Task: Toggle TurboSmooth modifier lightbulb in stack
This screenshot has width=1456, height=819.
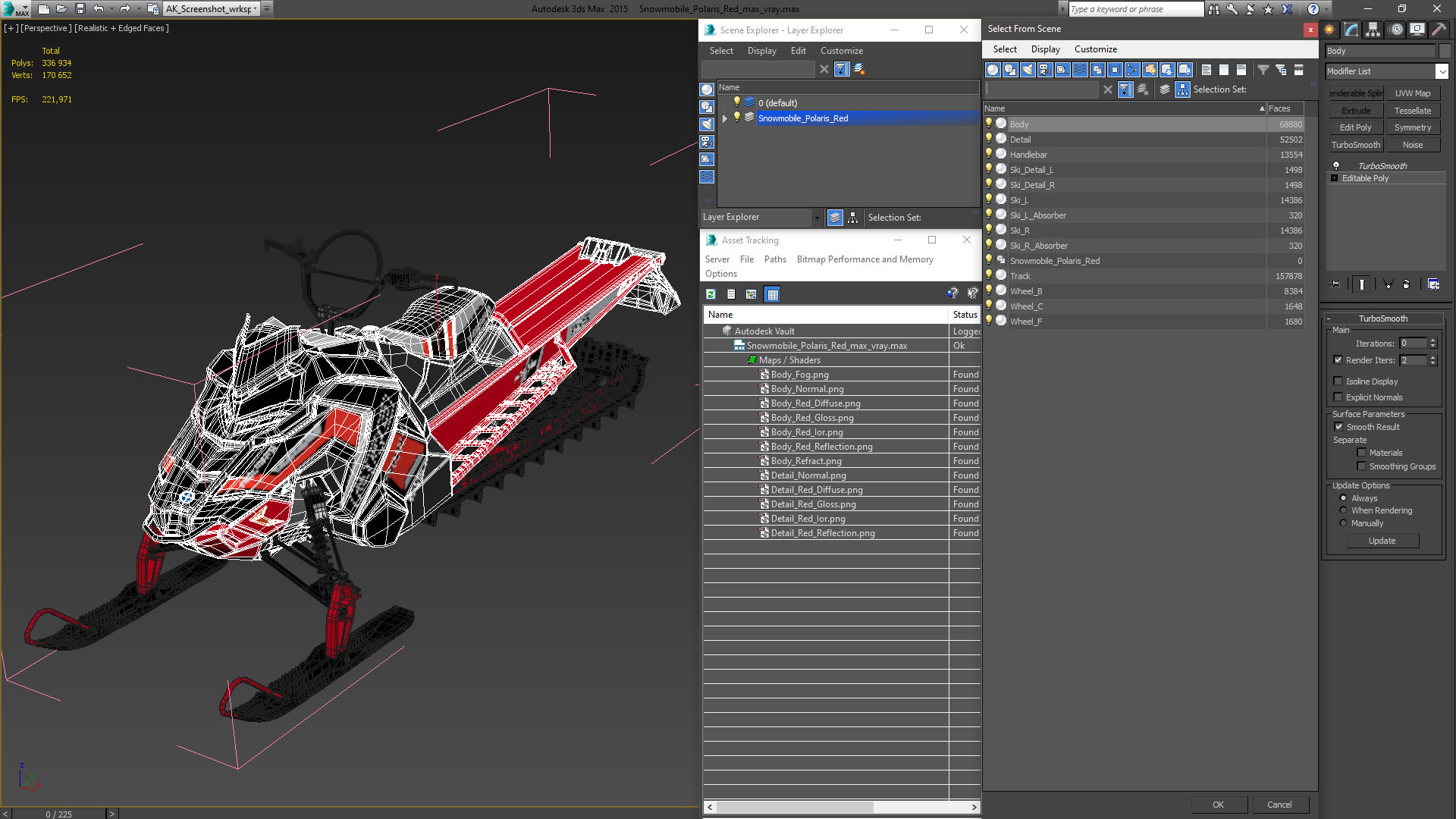Action: 1336,165
